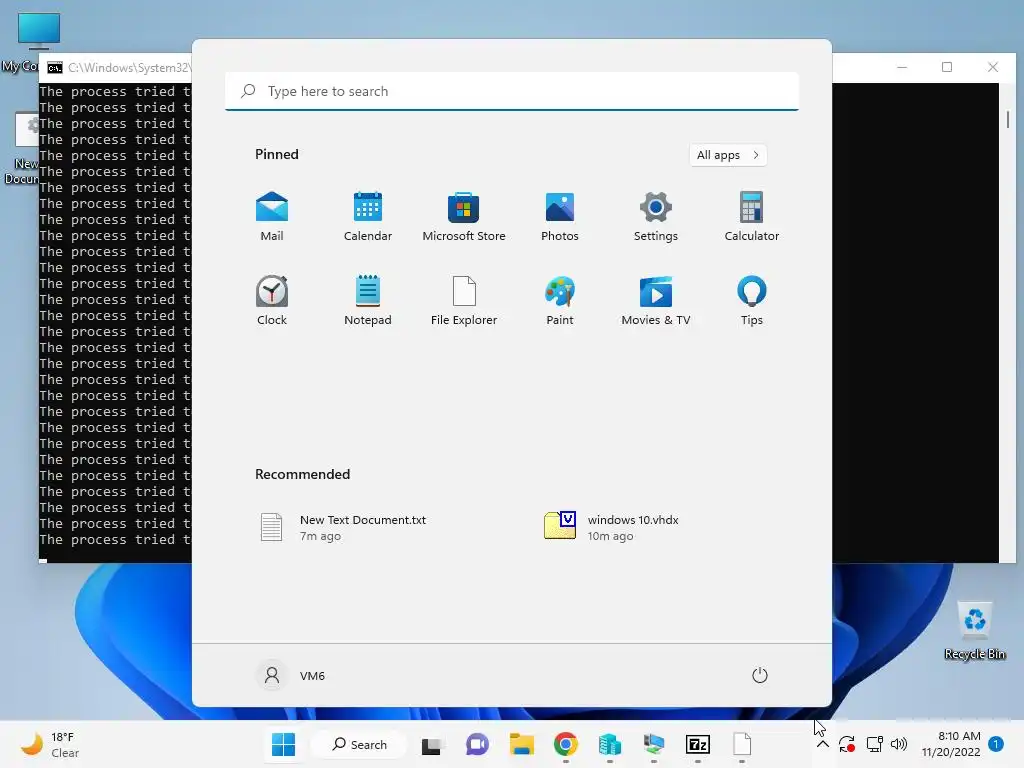Open the Recycle Bin desktop icon
The height and width of the screenshot is (768, 1024).
975,630
